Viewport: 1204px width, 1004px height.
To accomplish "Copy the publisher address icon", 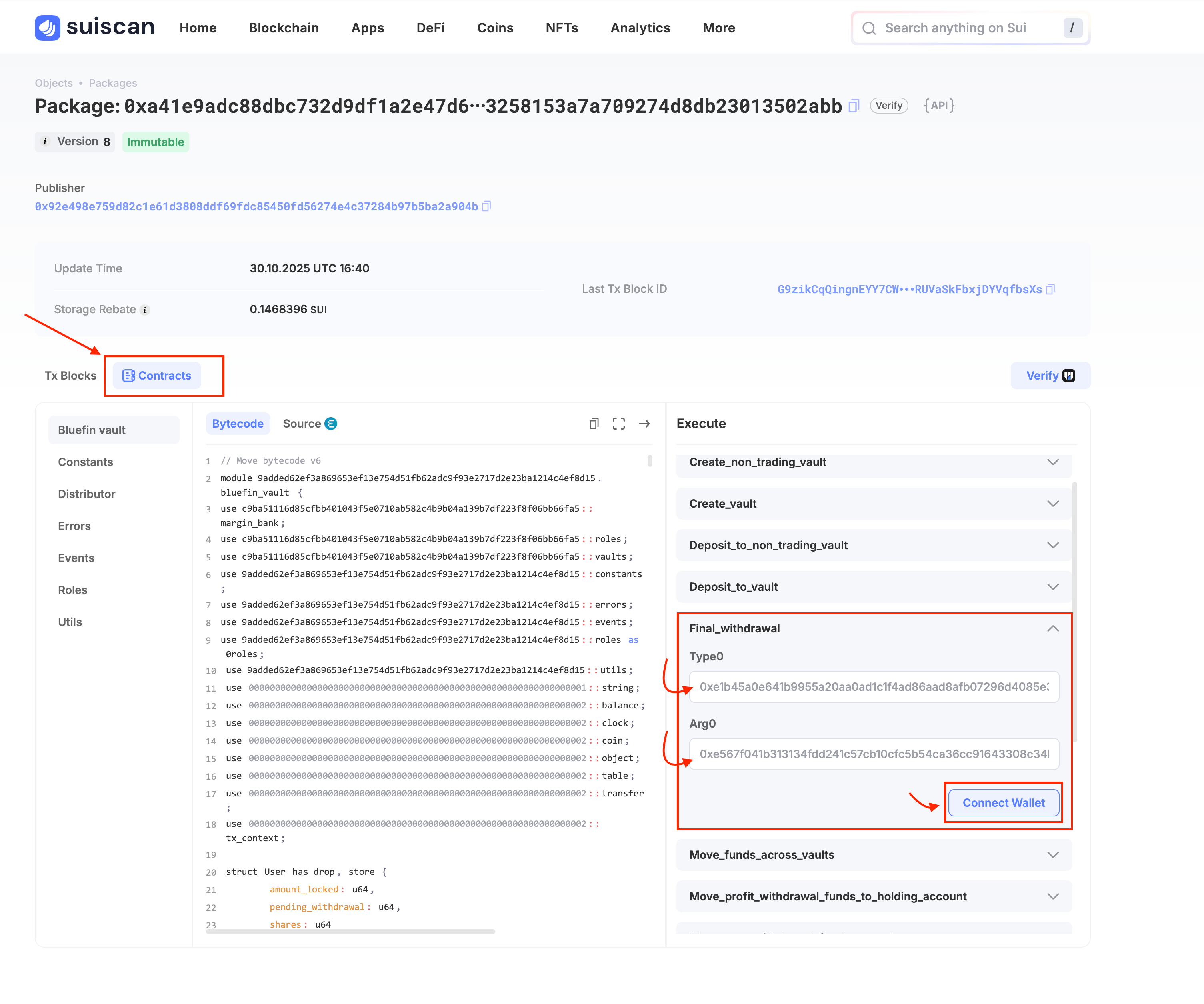I will coord(486,206).
